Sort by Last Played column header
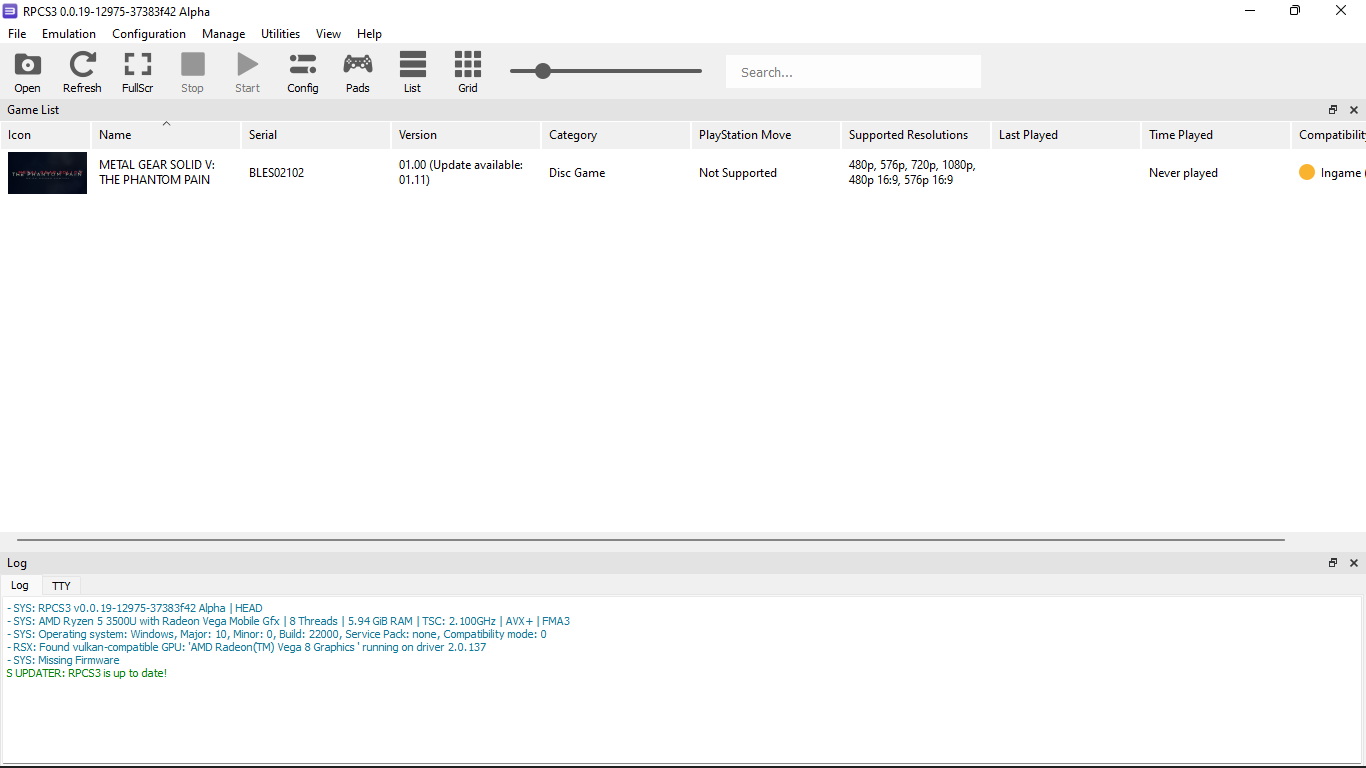This screenshot has height=768, width=1366. coord(1066,135)
